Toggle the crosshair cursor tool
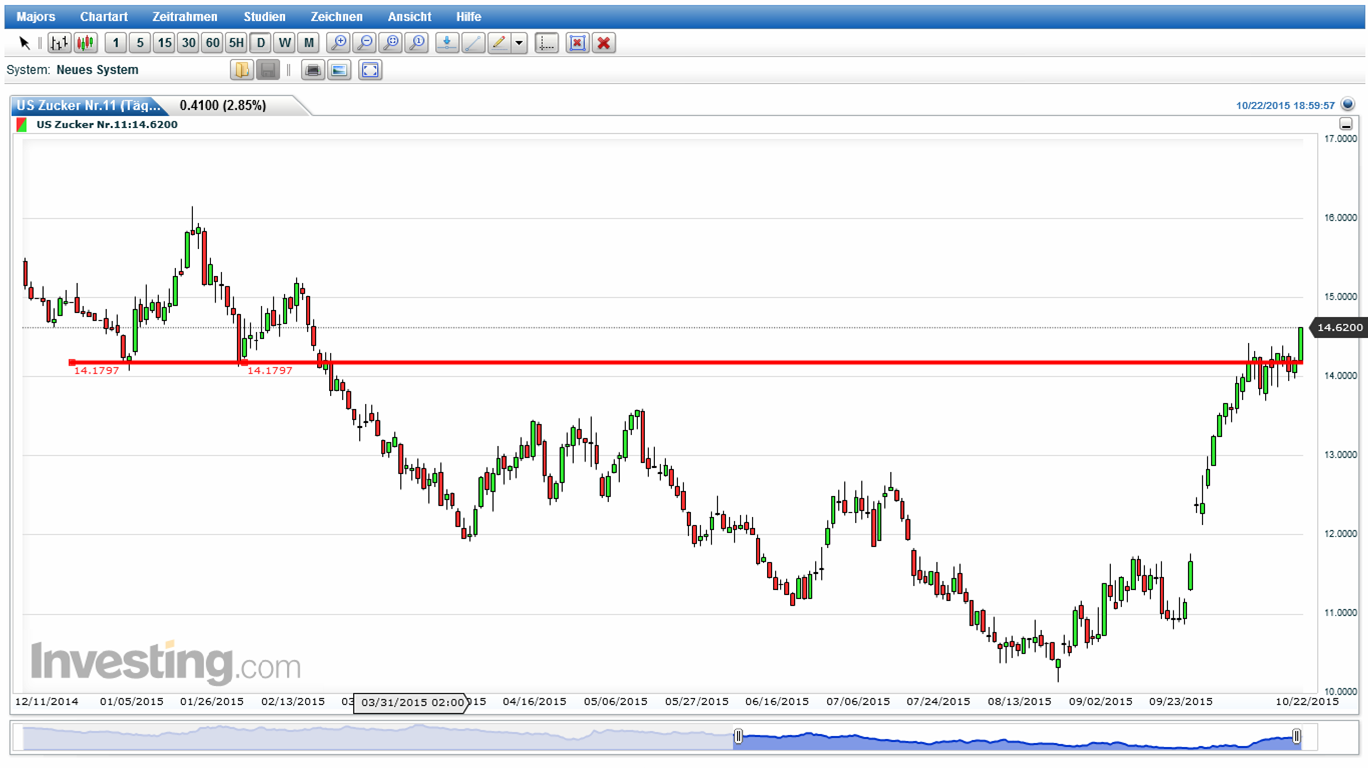 (x=547, y=43)
